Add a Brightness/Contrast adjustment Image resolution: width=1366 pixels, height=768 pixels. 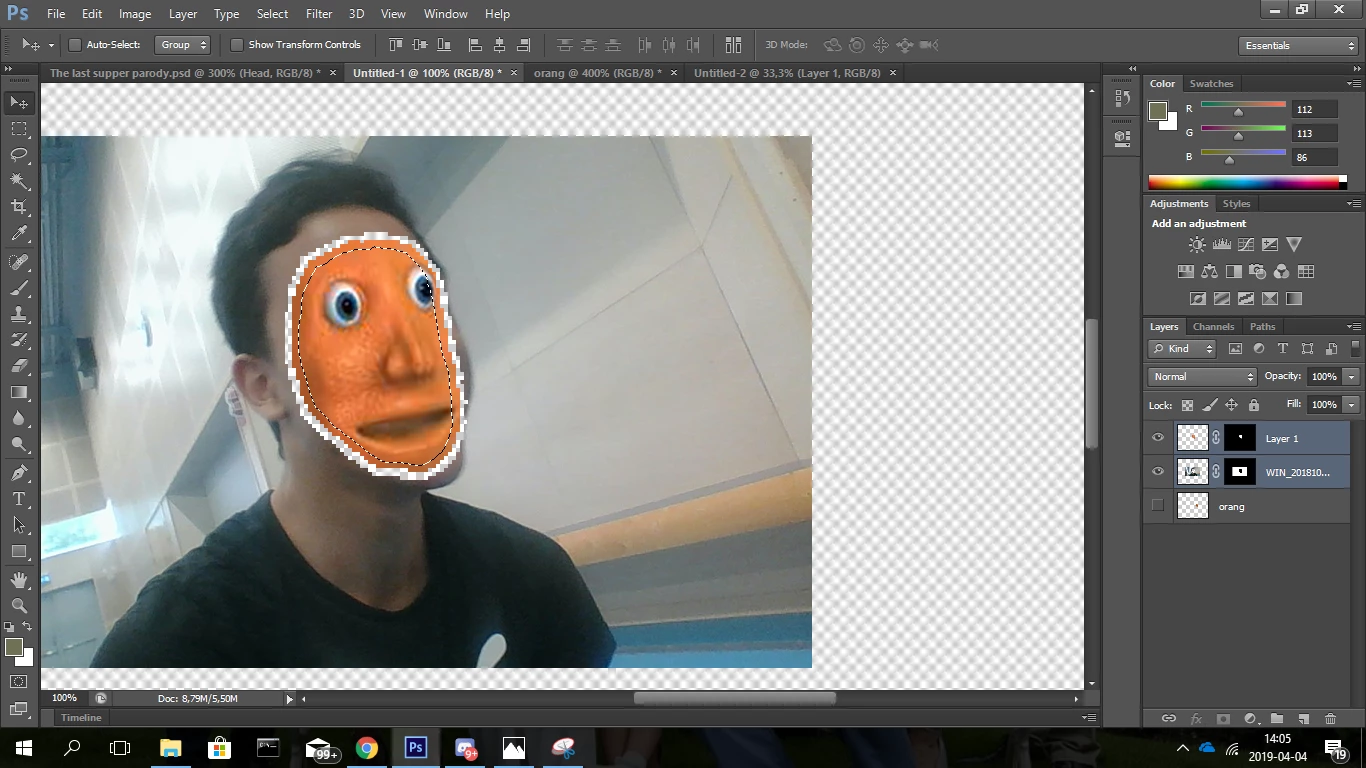click(1197, 244)
